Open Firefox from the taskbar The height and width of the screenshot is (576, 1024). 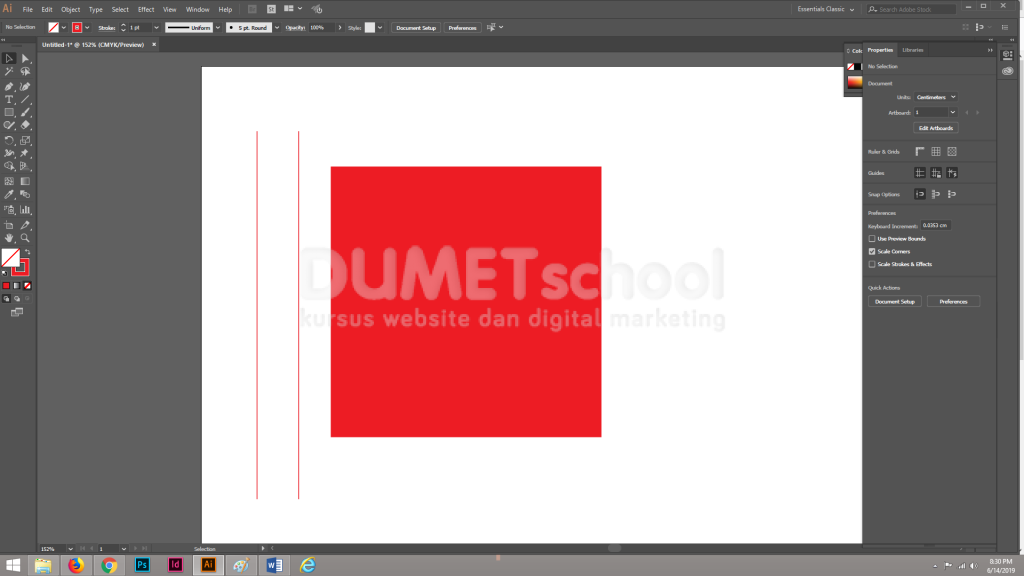point(76,565)
